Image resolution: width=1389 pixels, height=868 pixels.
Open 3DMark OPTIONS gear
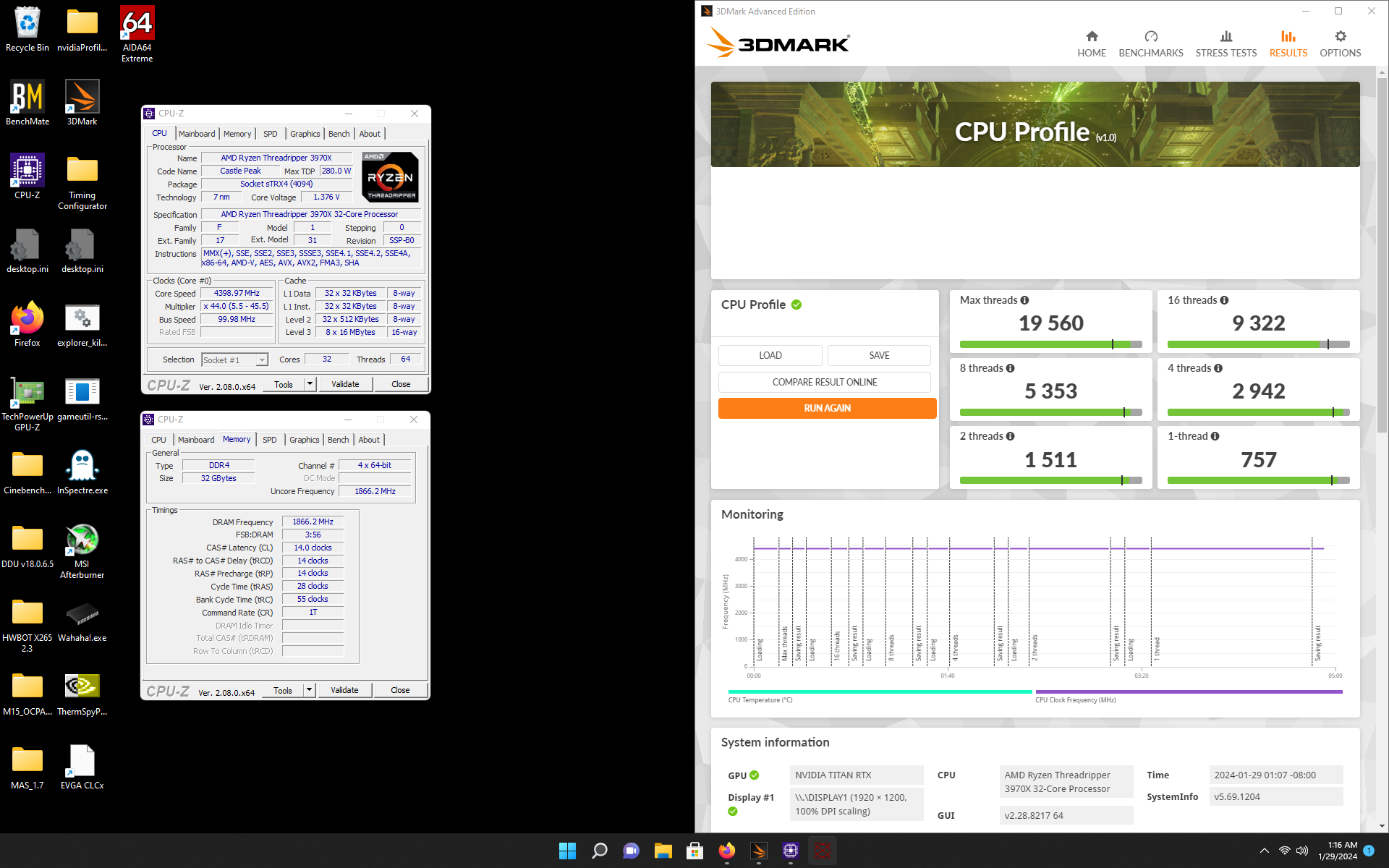point(1341,44)
